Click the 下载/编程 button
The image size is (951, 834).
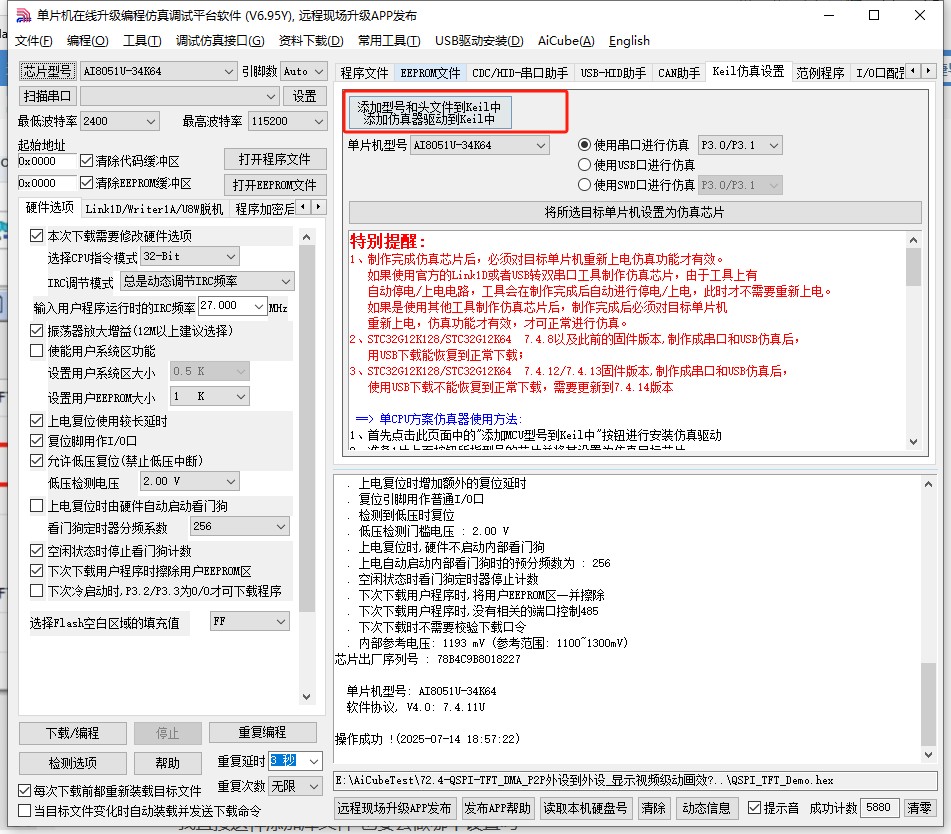click(72, 733)
